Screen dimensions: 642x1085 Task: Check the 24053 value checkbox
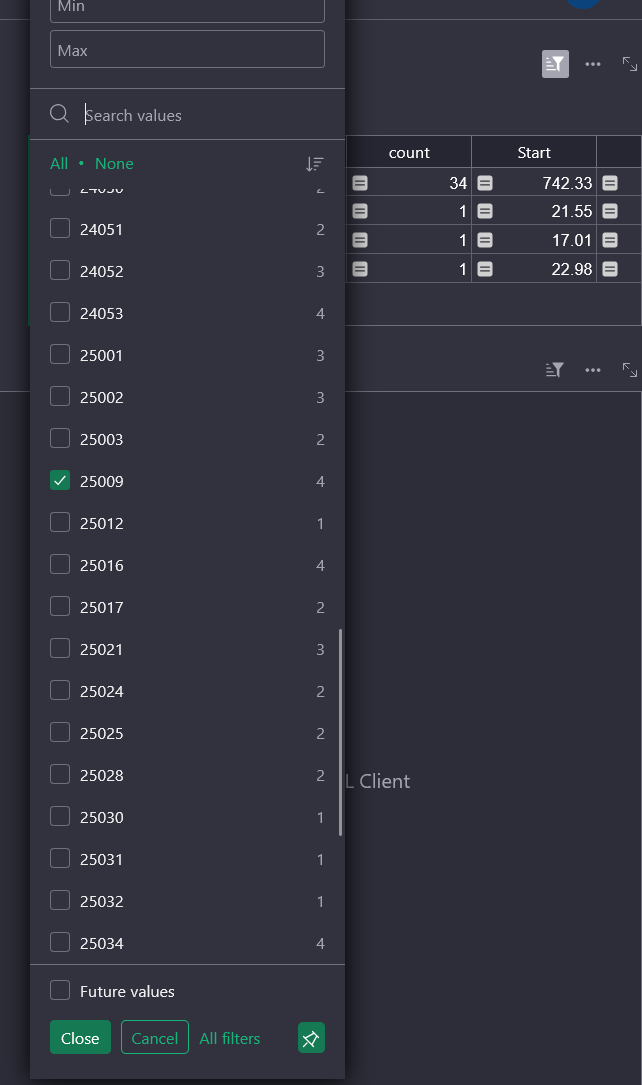[x=60, y=313]
